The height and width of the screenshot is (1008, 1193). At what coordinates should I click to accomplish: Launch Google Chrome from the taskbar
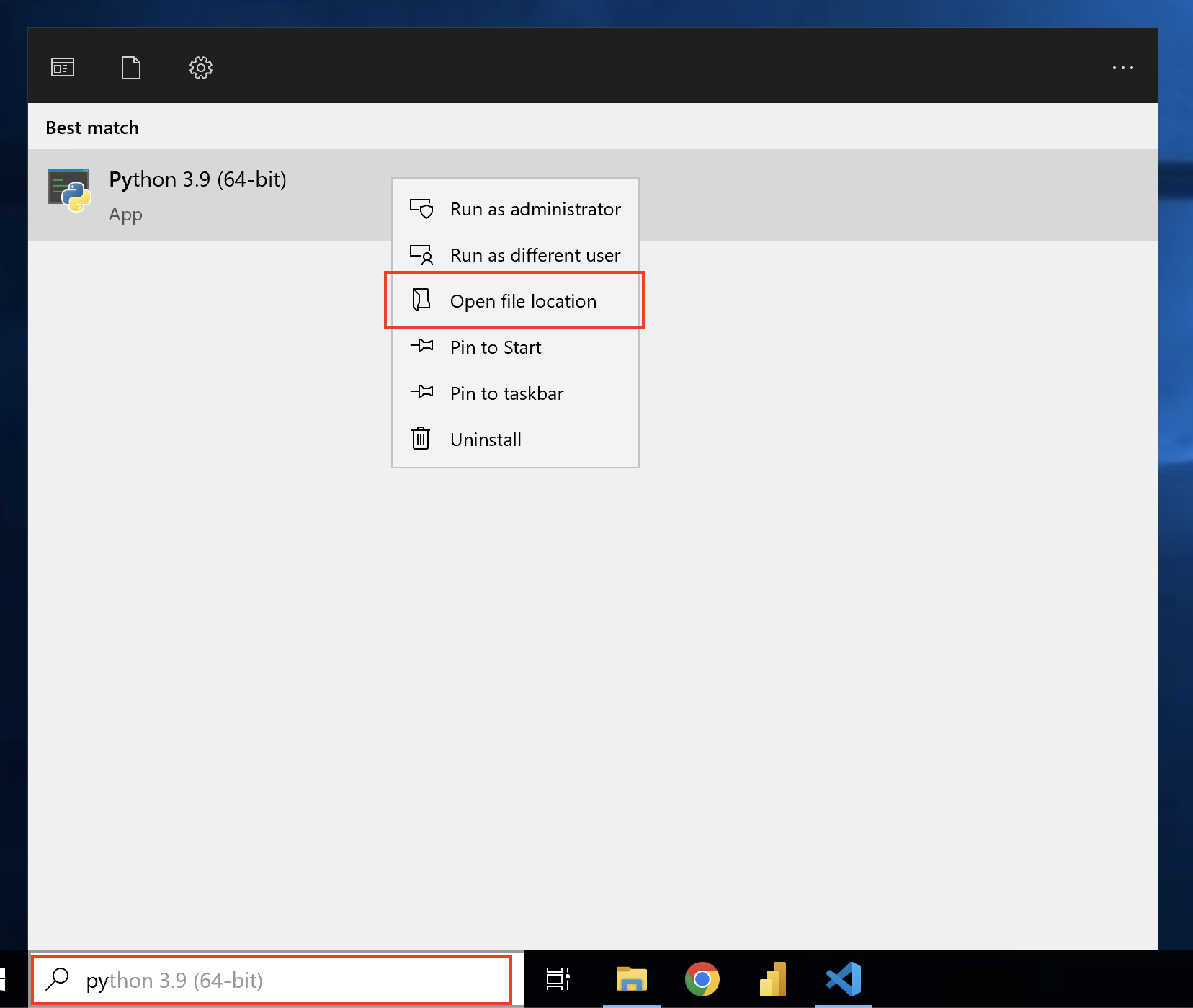coord(702,980)
